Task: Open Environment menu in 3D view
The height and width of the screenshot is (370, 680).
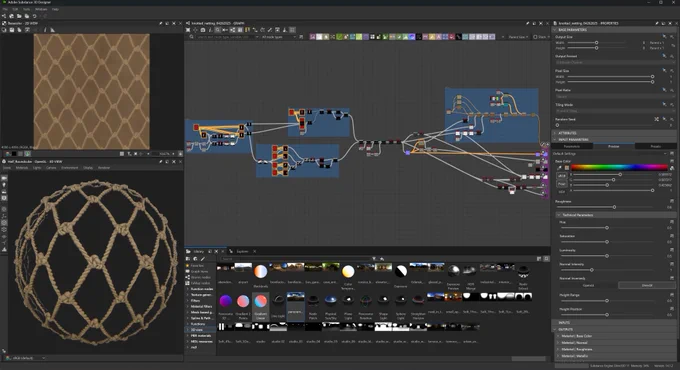Action: [69, 168]
